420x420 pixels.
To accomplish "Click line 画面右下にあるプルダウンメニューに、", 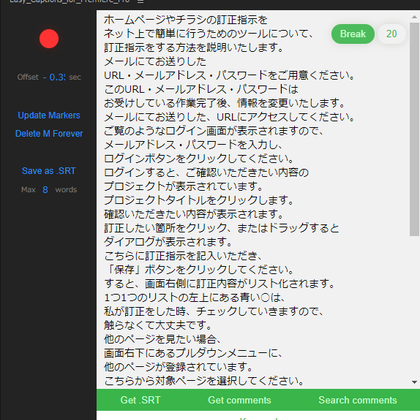I will 193,353.
